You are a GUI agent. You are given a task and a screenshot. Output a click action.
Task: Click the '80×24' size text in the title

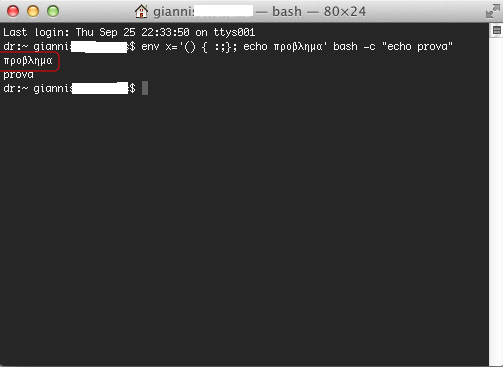coord(345,12)
